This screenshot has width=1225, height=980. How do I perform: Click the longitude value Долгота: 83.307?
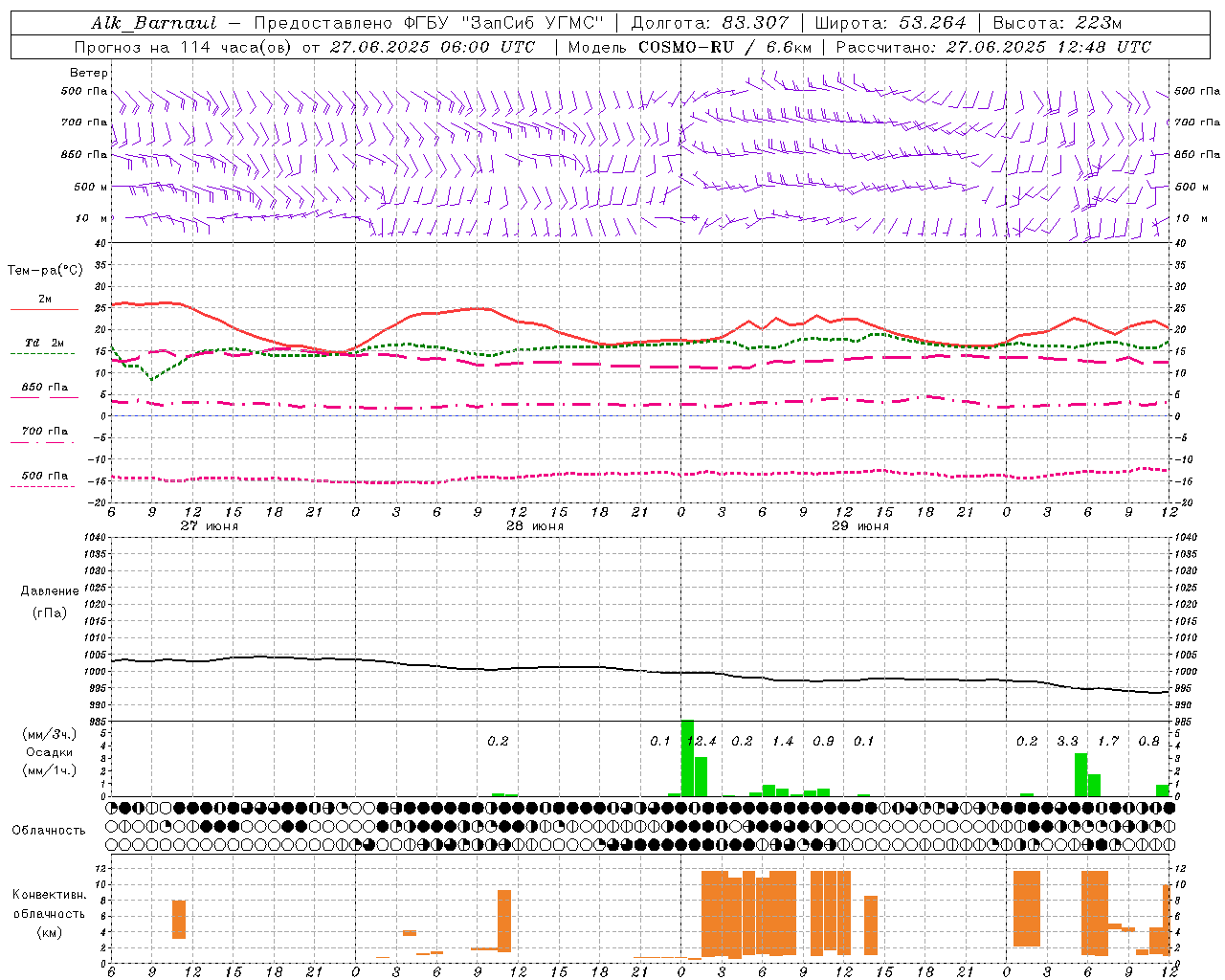[710, 23]
